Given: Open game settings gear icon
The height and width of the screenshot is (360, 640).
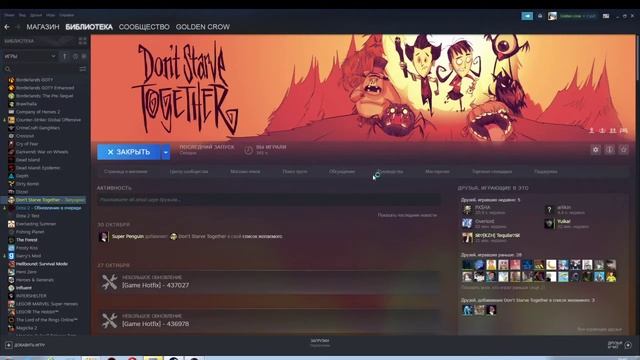Looking at the screenshot, I should point(596,150).
